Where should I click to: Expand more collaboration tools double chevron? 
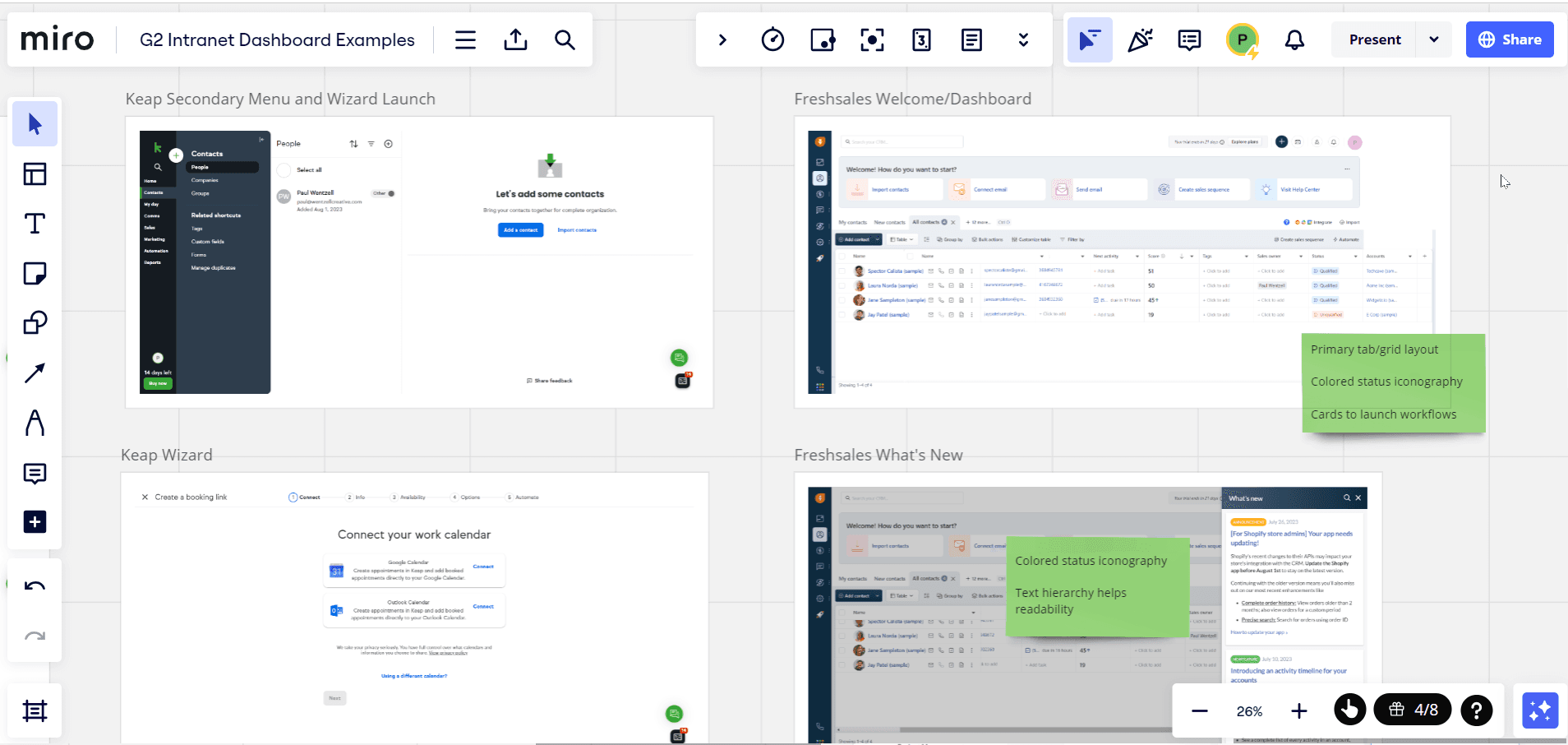pyautogui.click(x=1023, y=39)
